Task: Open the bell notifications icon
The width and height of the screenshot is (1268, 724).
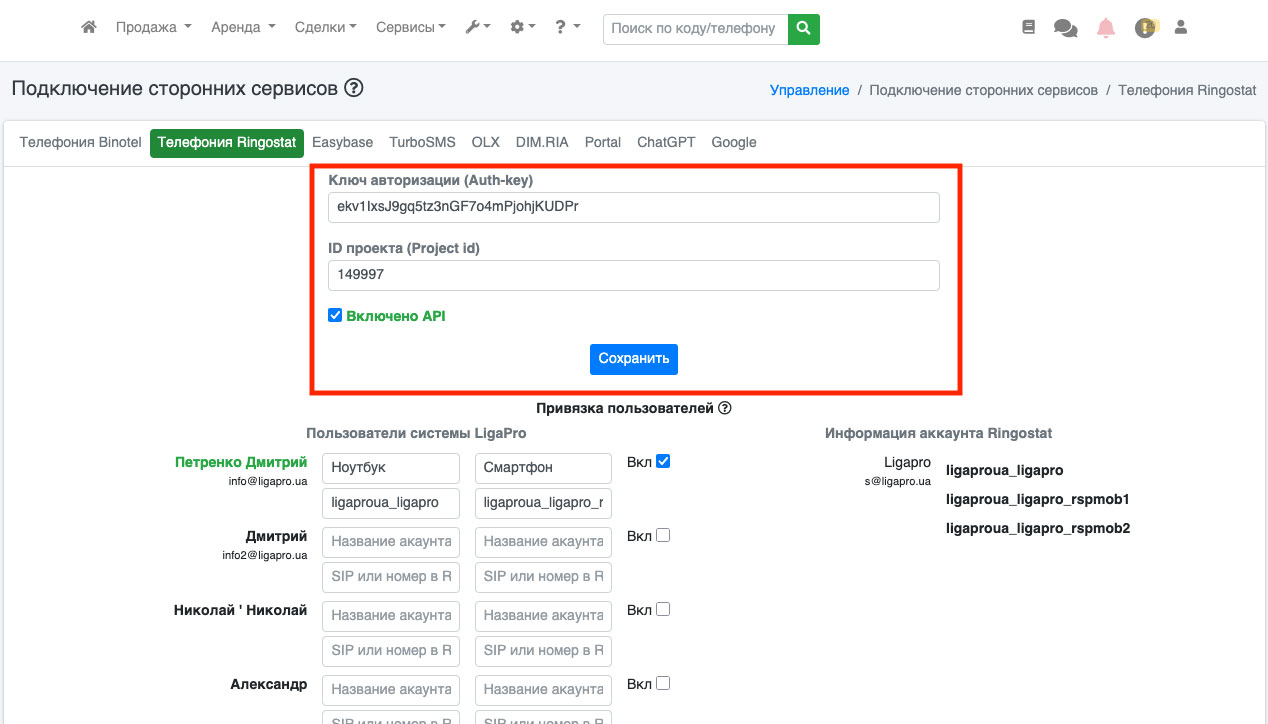Action: (x=1106, y=28)
